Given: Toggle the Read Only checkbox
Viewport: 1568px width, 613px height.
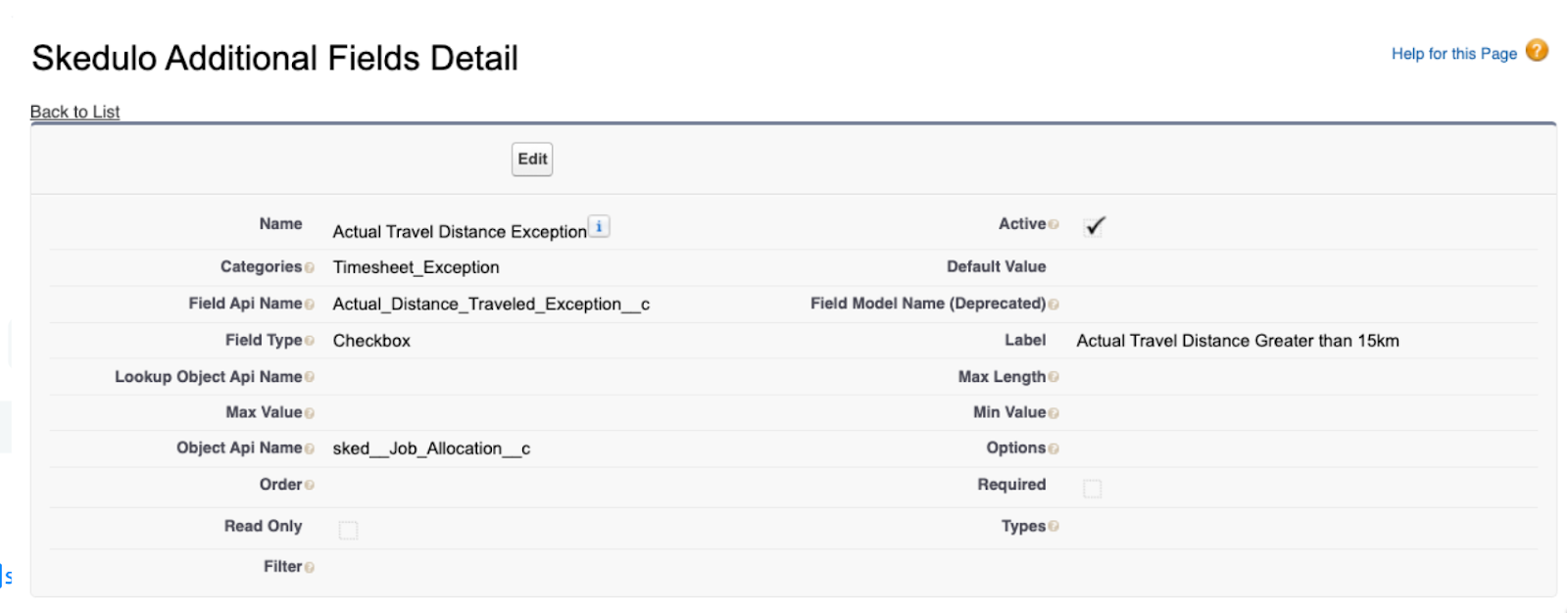Looking at the screenshot, I should [x=348, y=530].
